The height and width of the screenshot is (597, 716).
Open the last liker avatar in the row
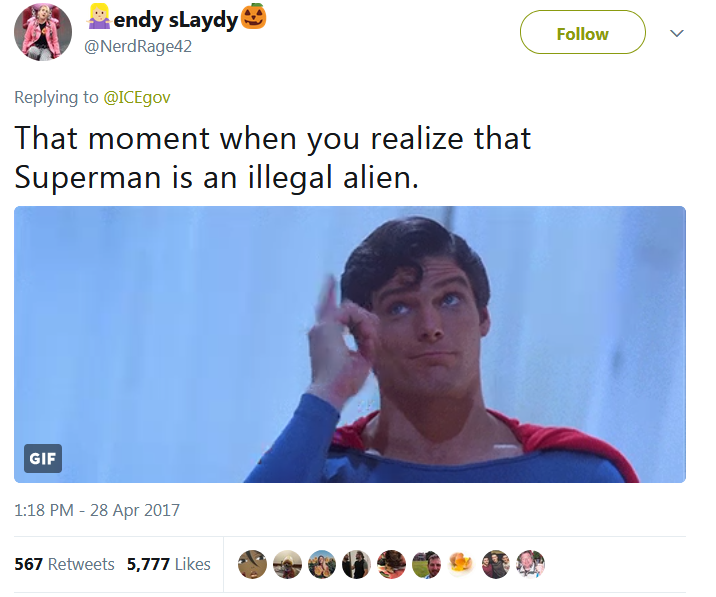coord(531,564)
